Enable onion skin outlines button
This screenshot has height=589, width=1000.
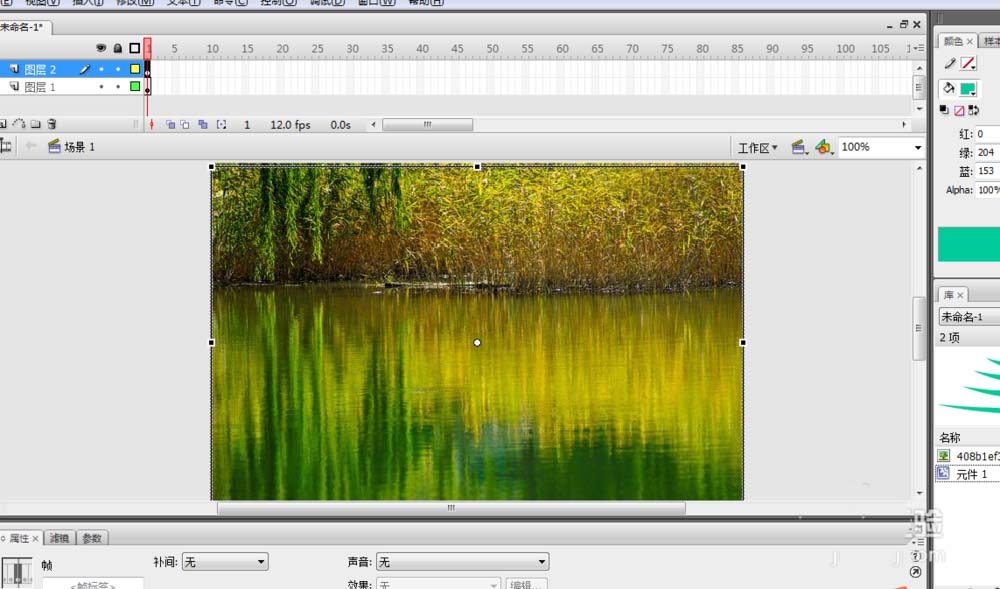[185, 125]
